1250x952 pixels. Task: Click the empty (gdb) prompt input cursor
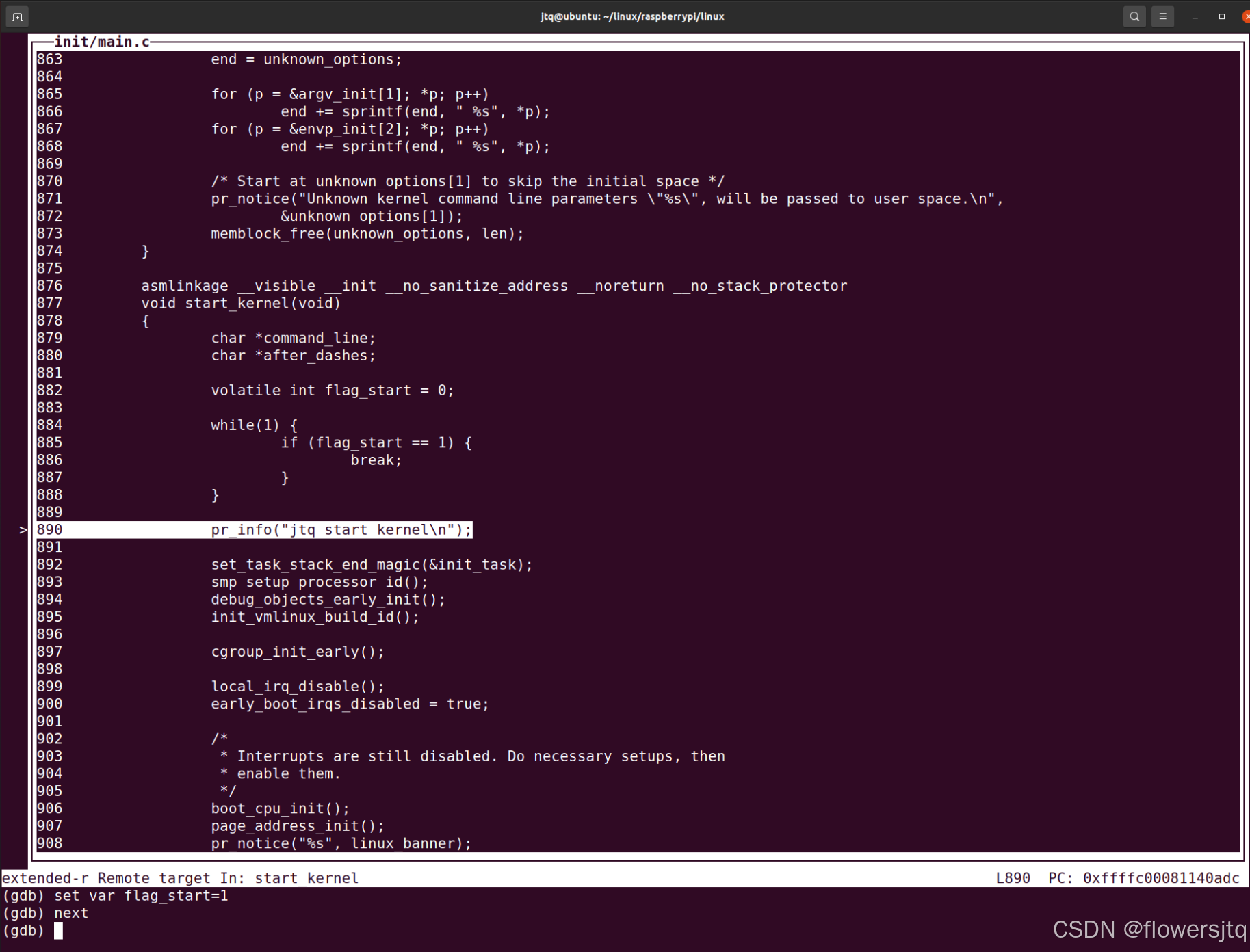click(x=59, y=931)
